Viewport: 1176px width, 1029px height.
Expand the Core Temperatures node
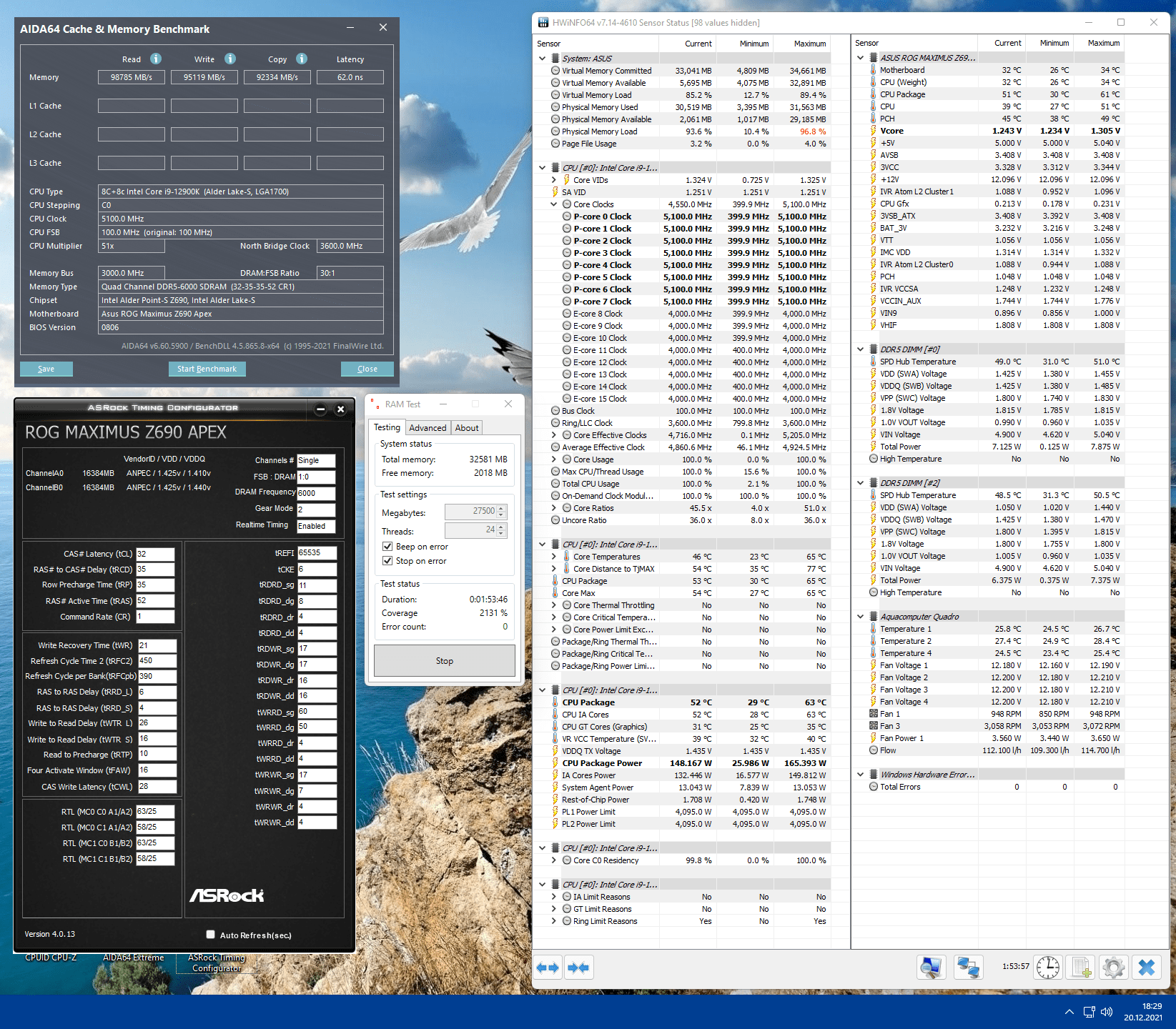(553, 557)
